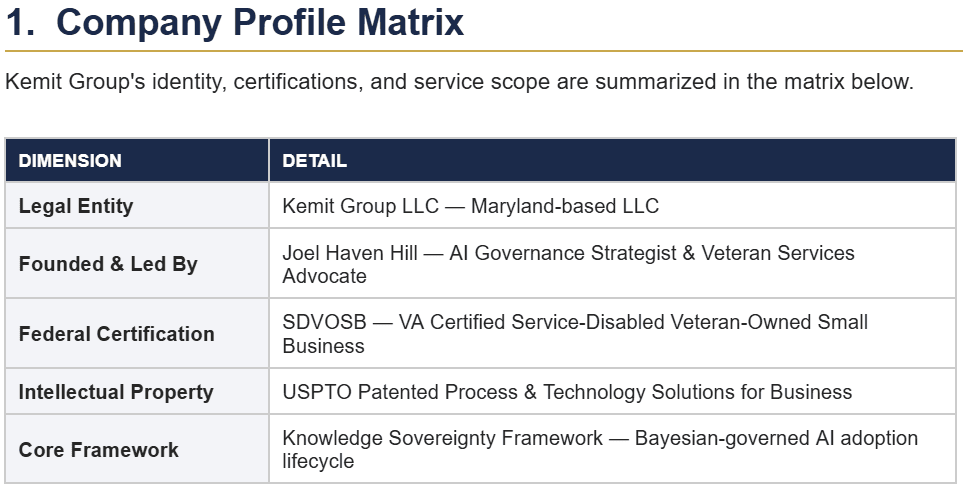This screenshot has height=495, width=963.
Task: Select the Federal Certification row label
Action: (116, 334)
